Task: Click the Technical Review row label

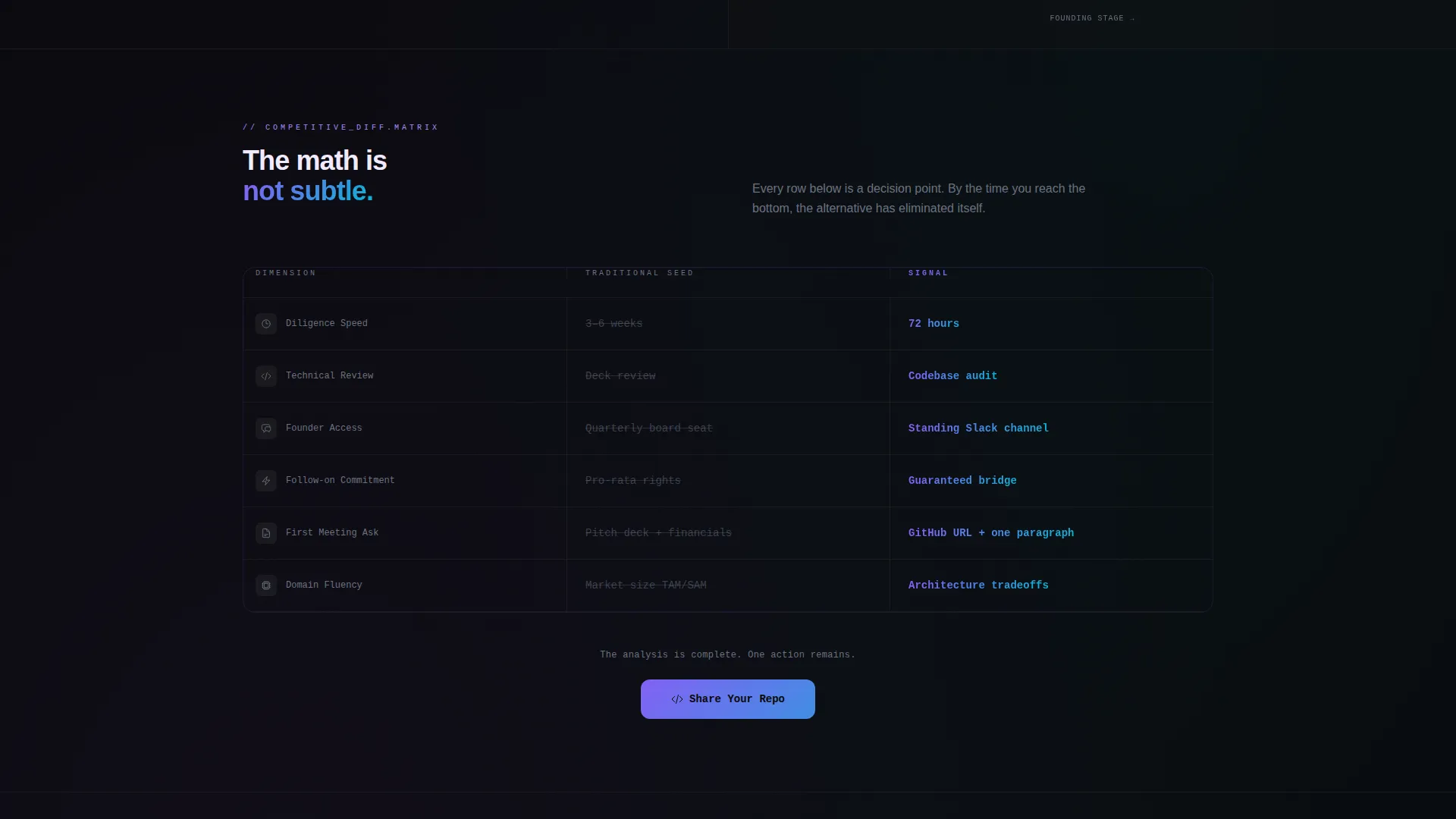Action: coord(329,375)
